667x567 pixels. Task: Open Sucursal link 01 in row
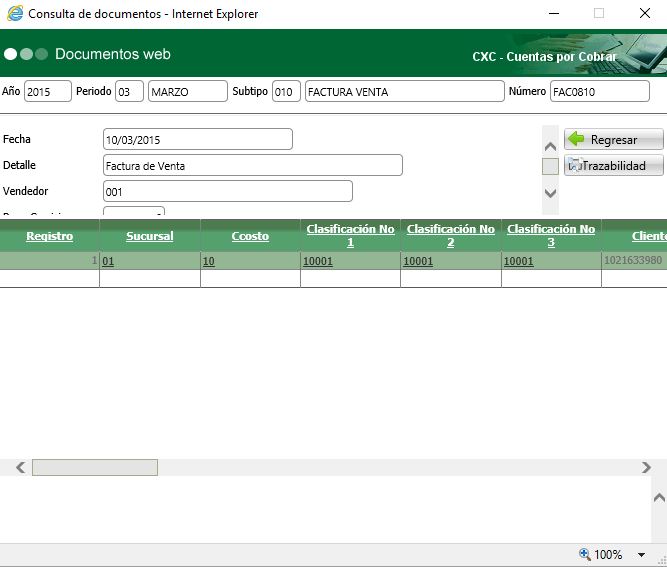point(108,261)
